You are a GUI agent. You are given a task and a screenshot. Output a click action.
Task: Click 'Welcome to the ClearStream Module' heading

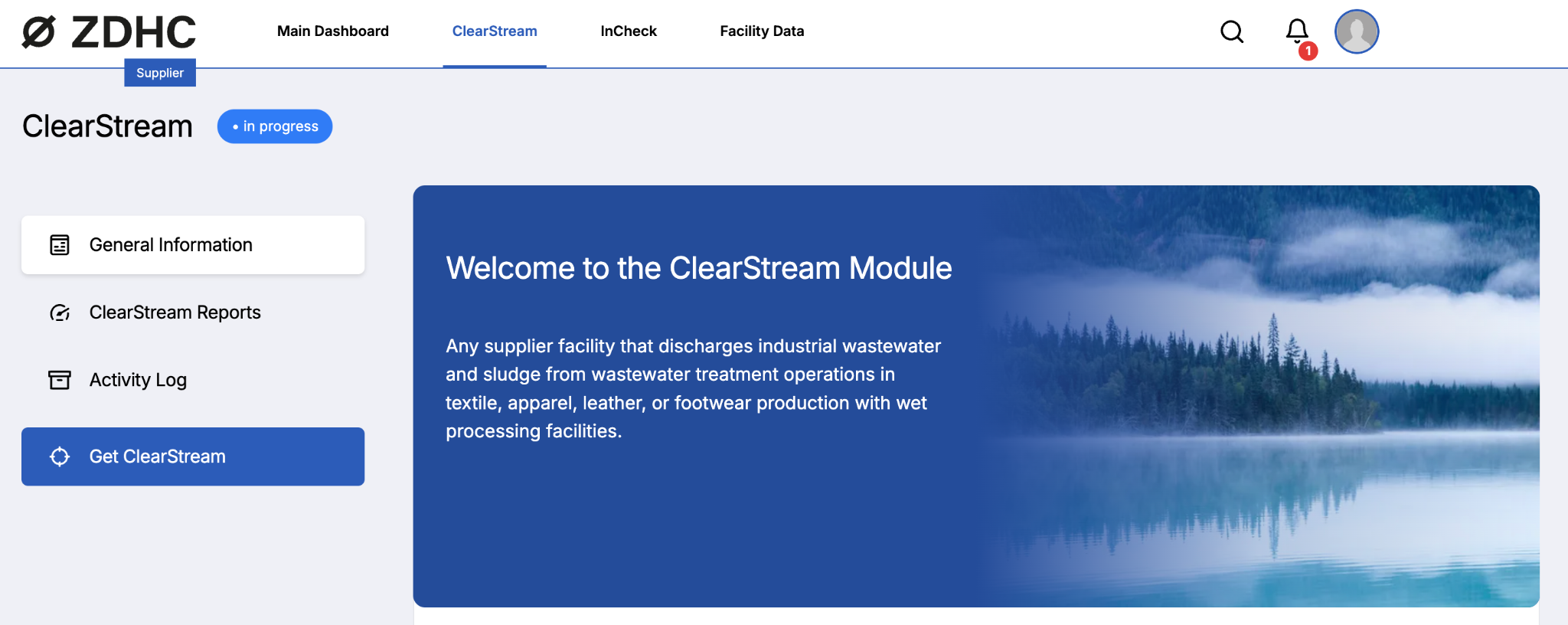coord(699,268)
